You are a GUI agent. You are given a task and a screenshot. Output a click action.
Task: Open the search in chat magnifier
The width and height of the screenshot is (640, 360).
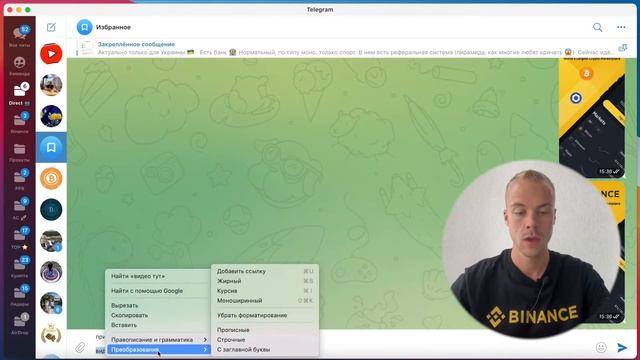598,27
